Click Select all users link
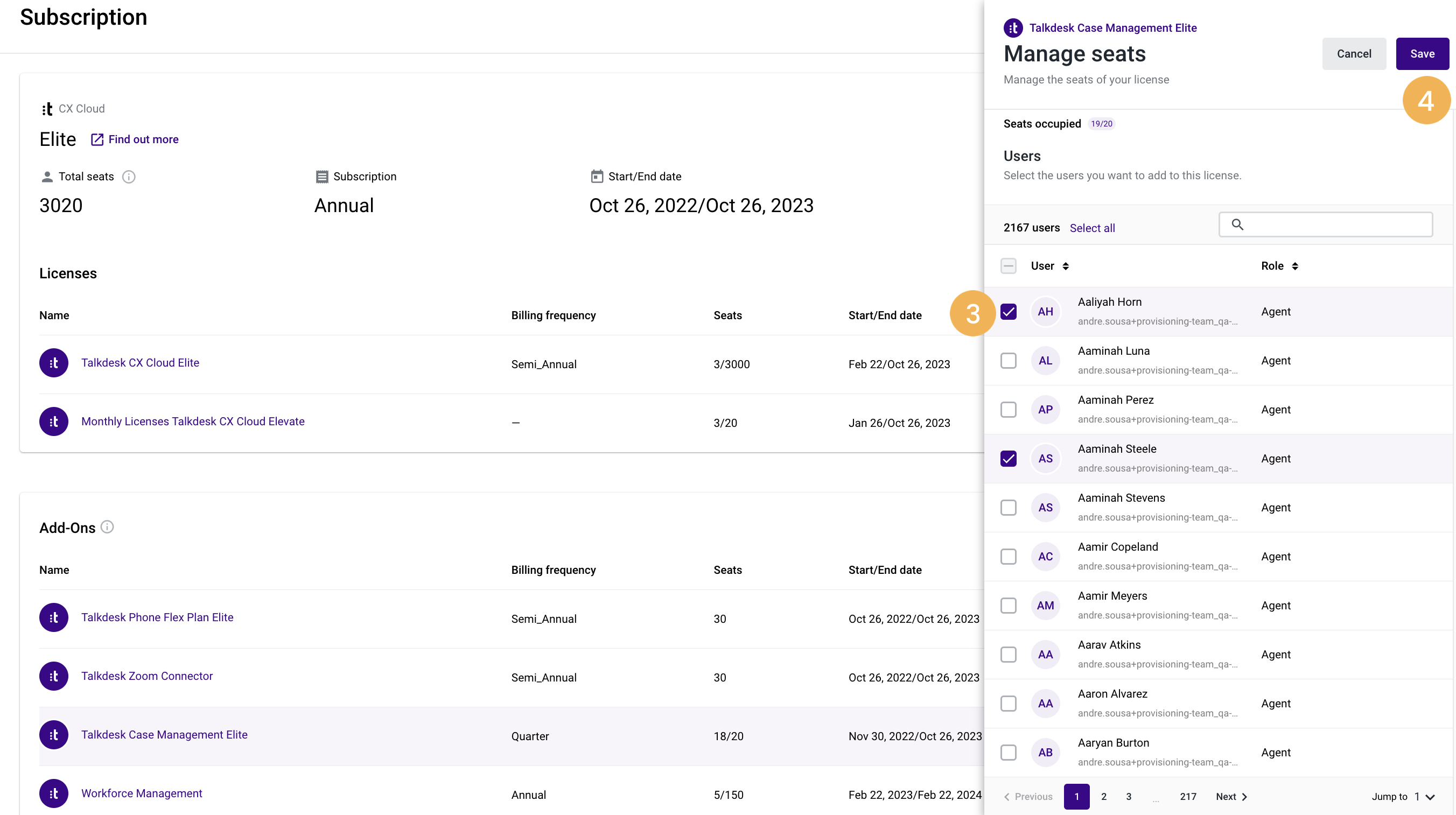Screen dimensions: 1456x815 (1092, 228)
